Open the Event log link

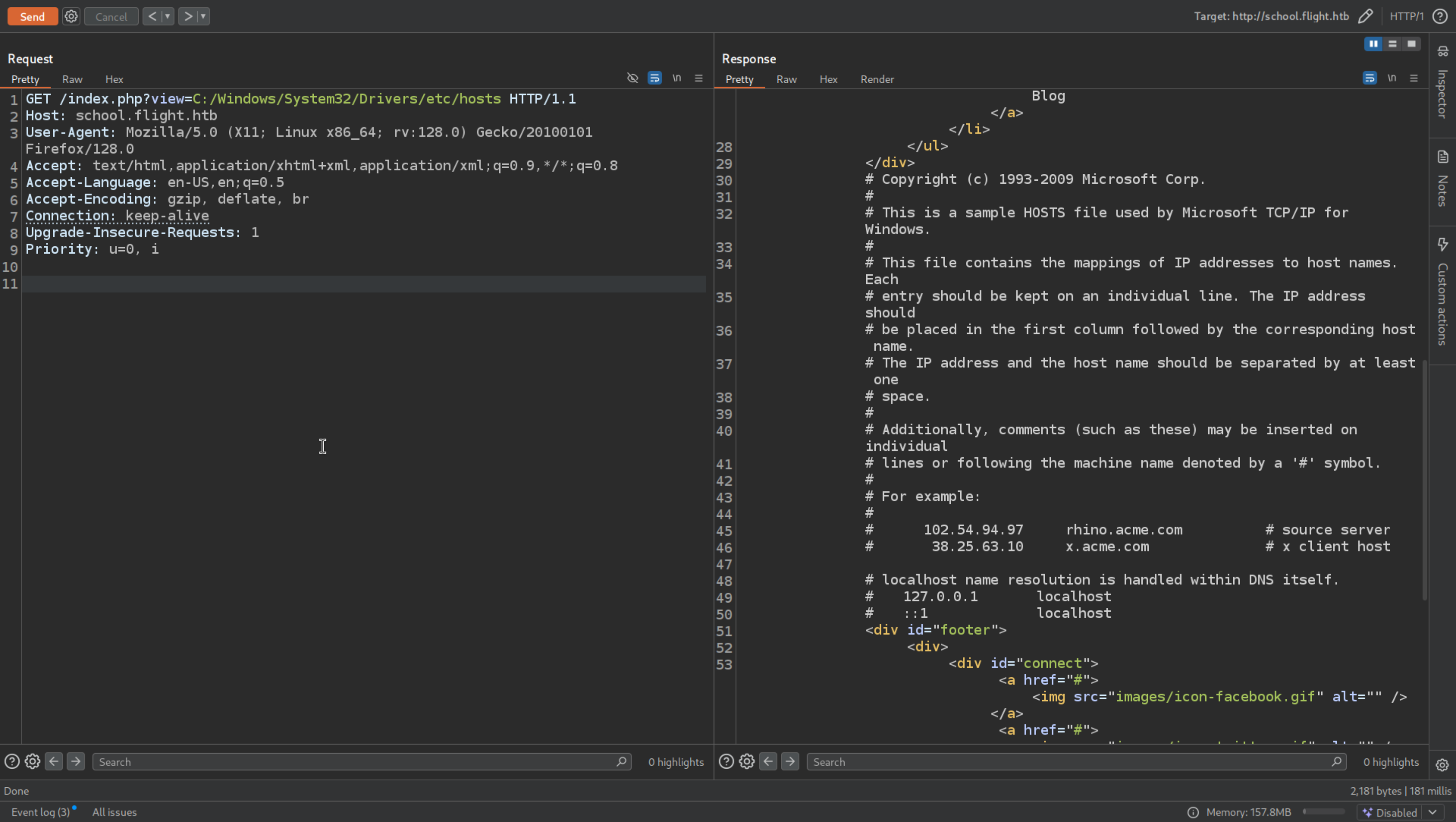40,812
